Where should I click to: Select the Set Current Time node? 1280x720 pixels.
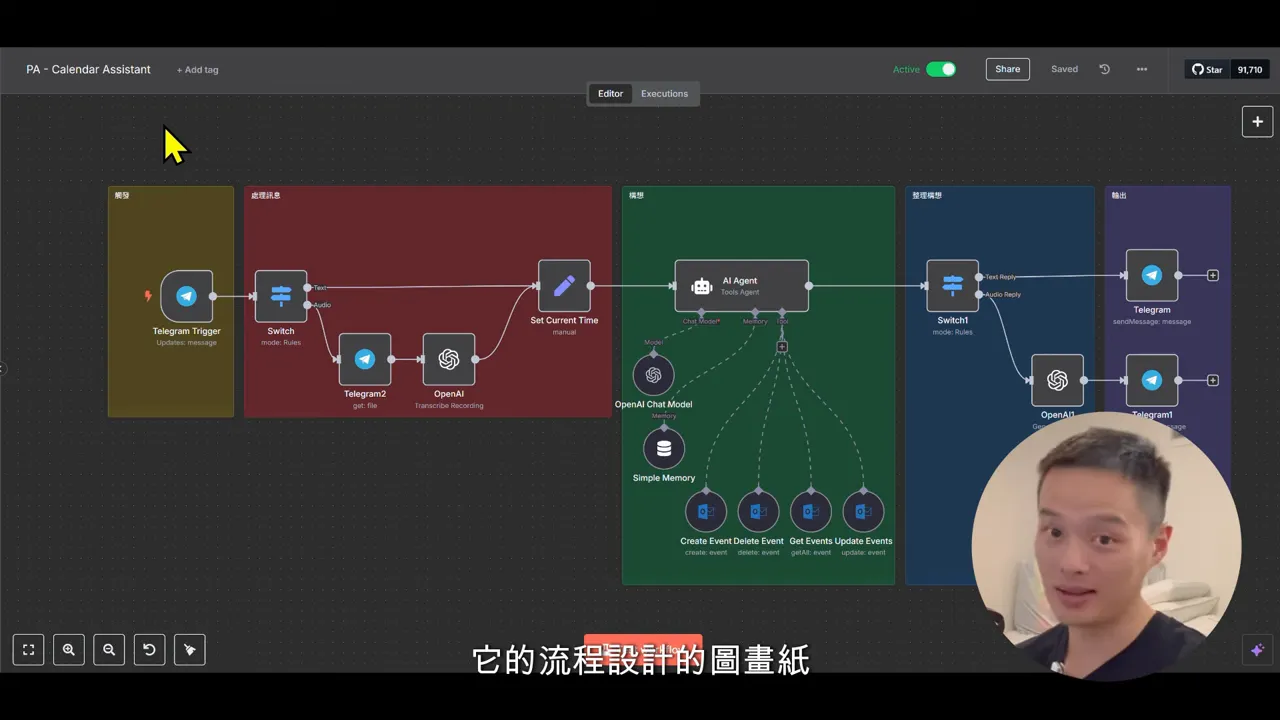[564, 286]
